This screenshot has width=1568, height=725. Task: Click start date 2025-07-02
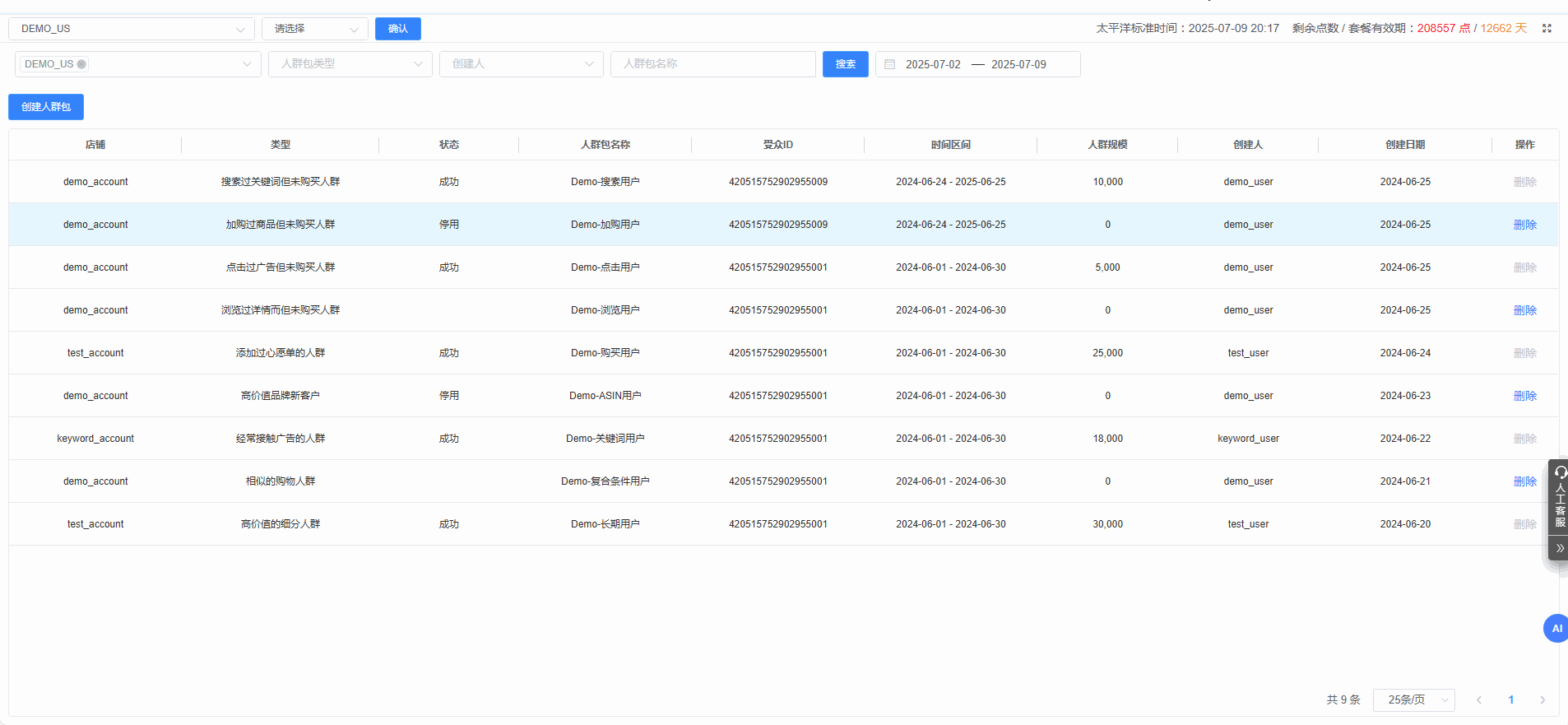tap(933, 64)
